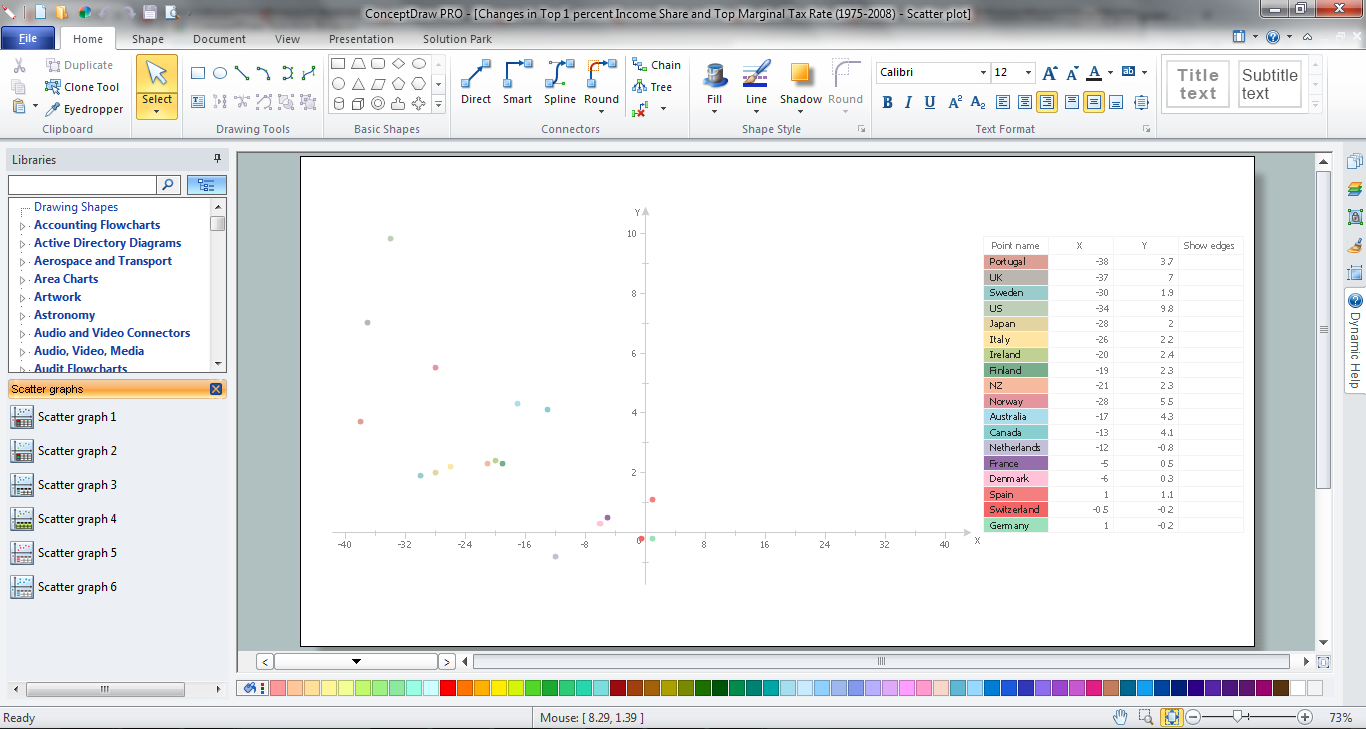This screenshot has height=729, width=1366.
Task: Open the Calibri font name dropdown
Action: pyautogui.click(x=982, y=73)
